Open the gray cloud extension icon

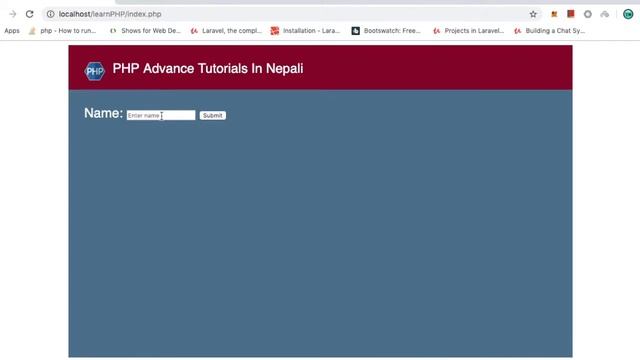coord(604,14)
